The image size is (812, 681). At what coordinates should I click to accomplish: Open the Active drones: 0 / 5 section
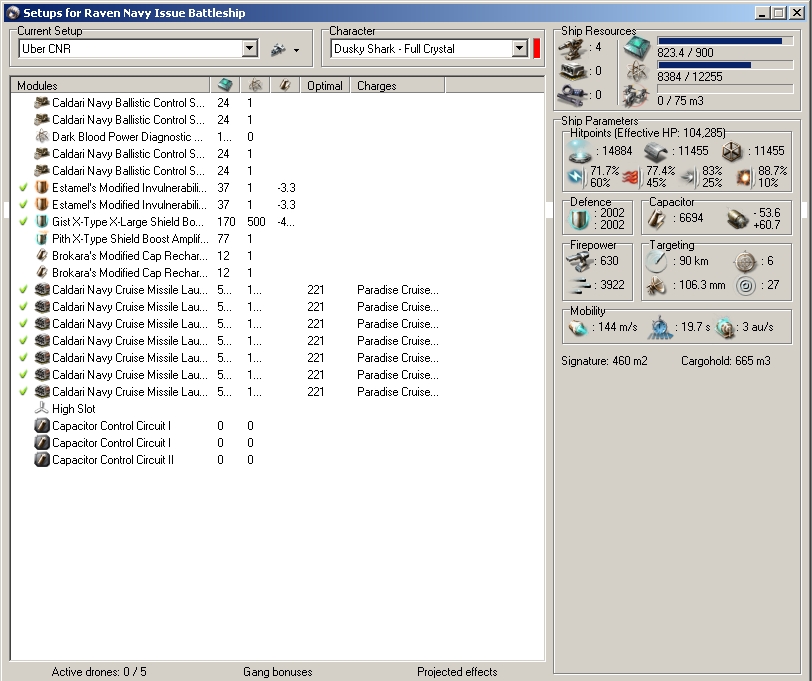pos(99,672)
